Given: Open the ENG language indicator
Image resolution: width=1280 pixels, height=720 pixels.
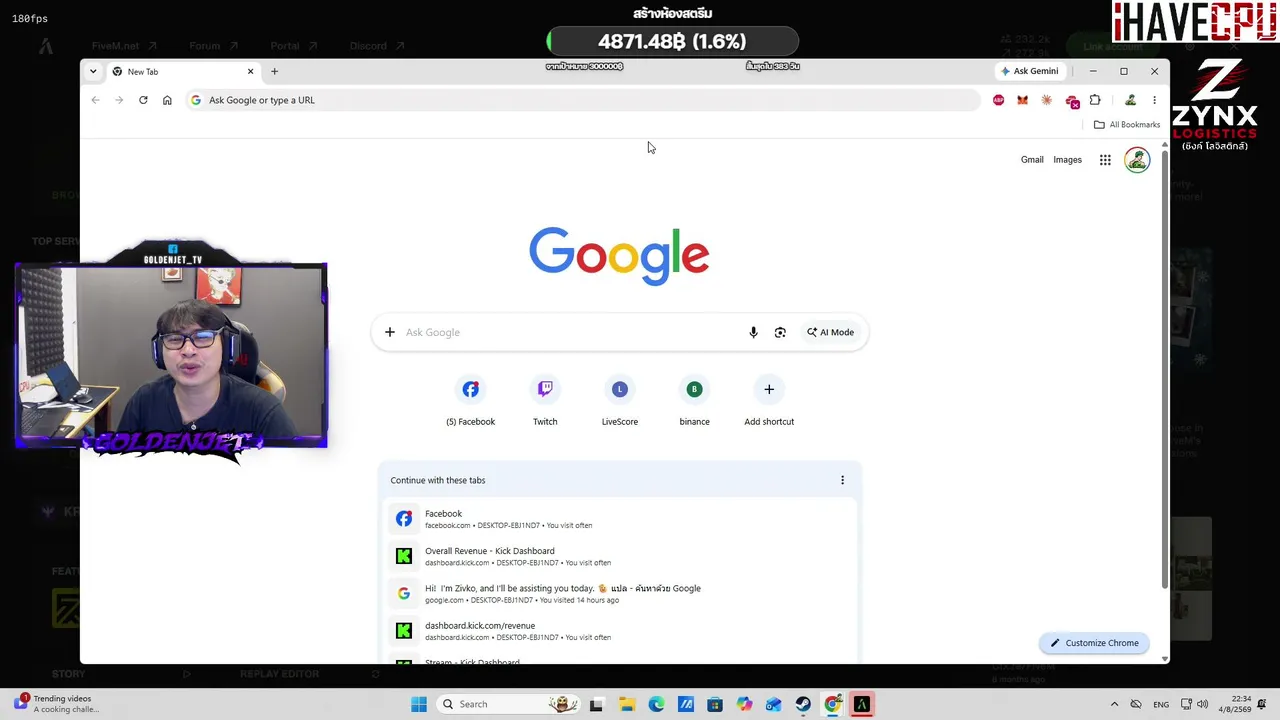Looking at the screenshot, I should click(1161, 704).
